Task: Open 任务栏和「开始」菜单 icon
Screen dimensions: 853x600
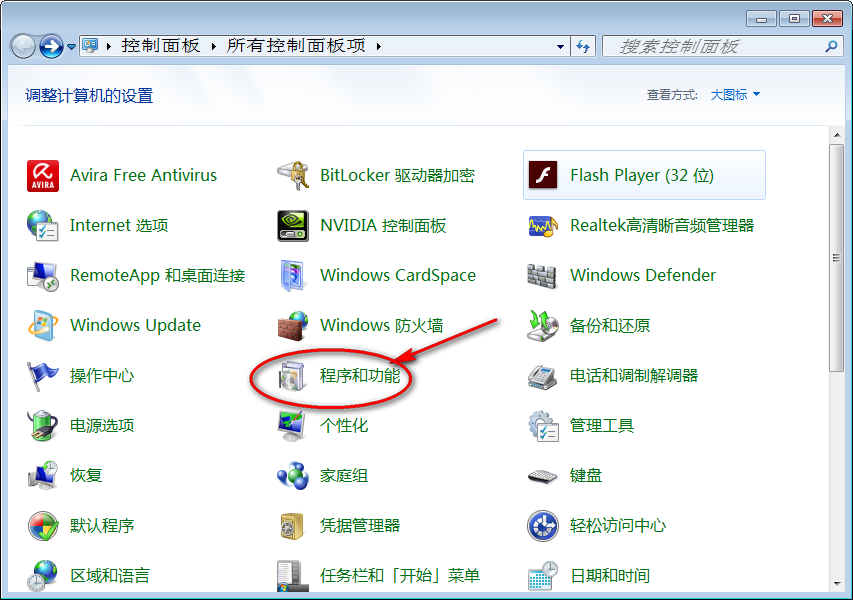Action: pos(293,576)
